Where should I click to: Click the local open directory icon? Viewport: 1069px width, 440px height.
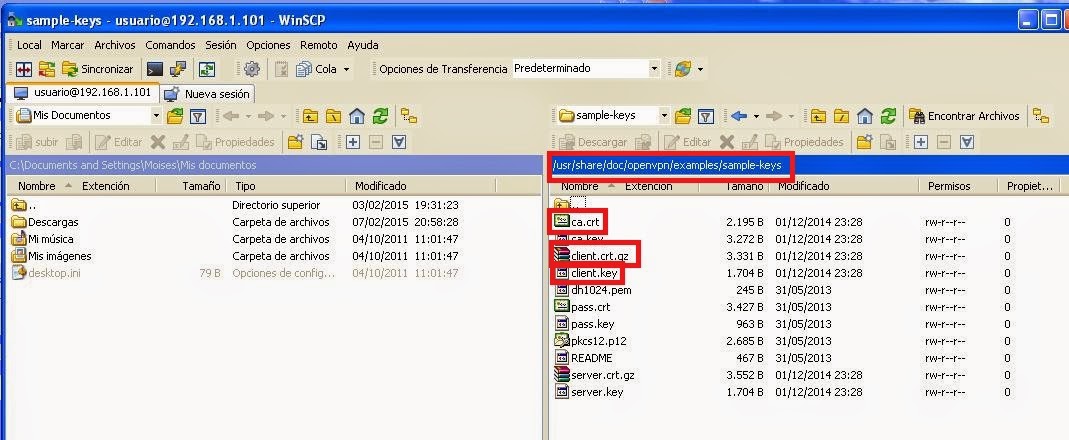click(x=175, y=116)
